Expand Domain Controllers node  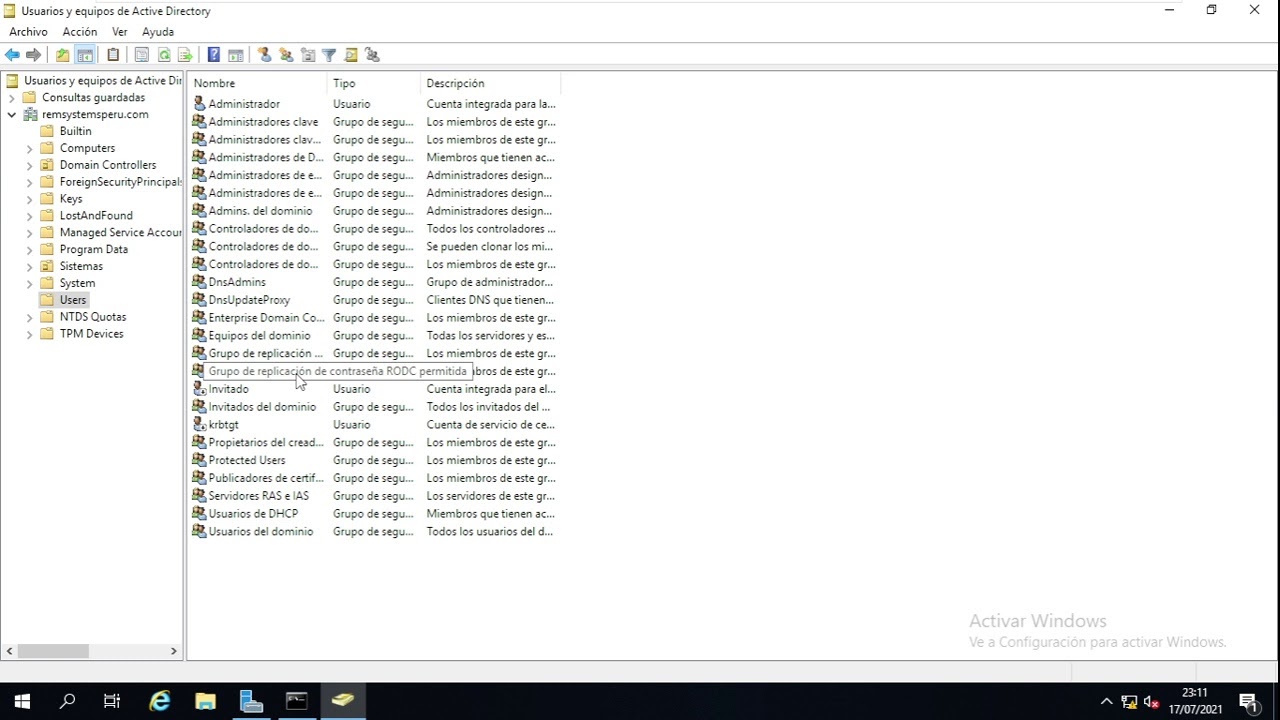click(x=30, y=166)
